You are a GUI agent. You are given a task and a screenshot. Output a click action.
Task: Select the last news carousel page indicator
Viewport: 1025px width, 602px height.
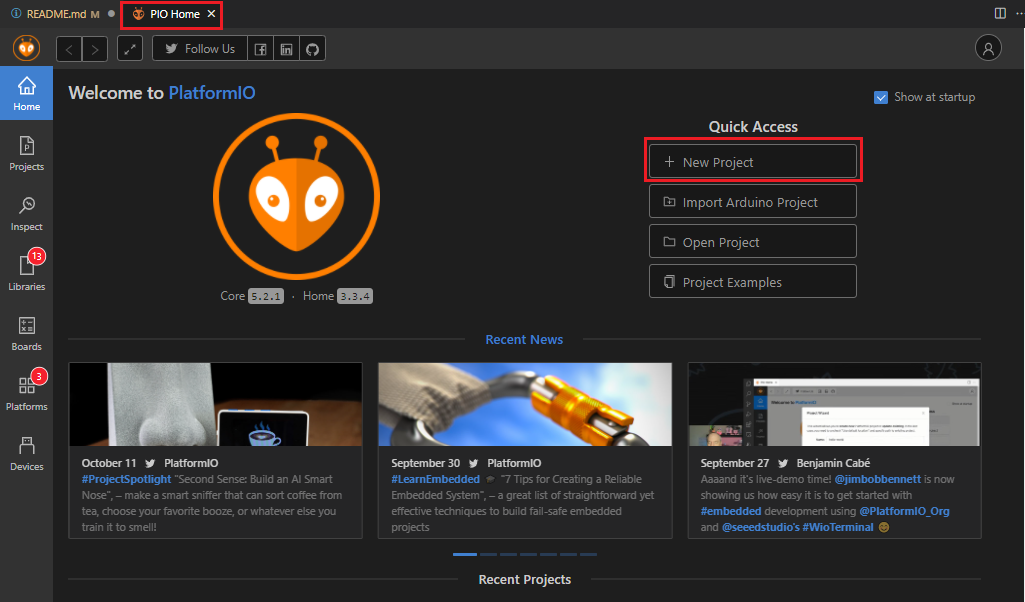[x=588, y=554]
